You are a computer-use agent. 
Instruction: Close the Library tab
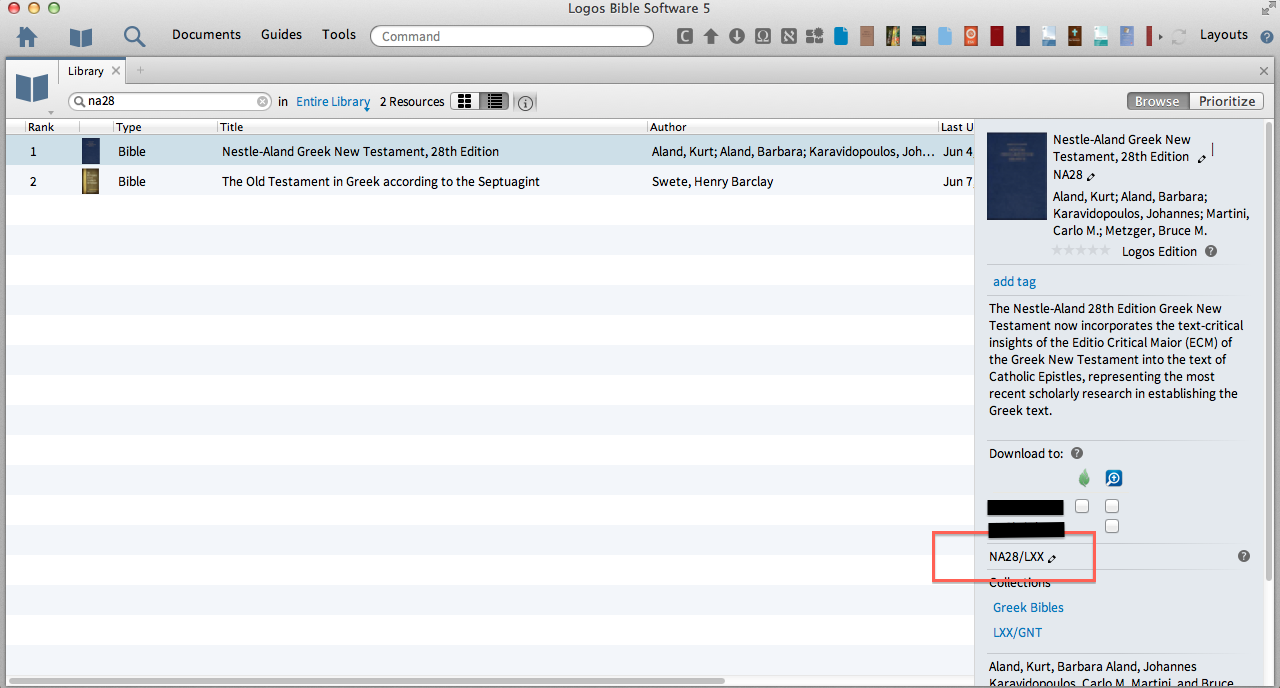(x=116, y=71)
